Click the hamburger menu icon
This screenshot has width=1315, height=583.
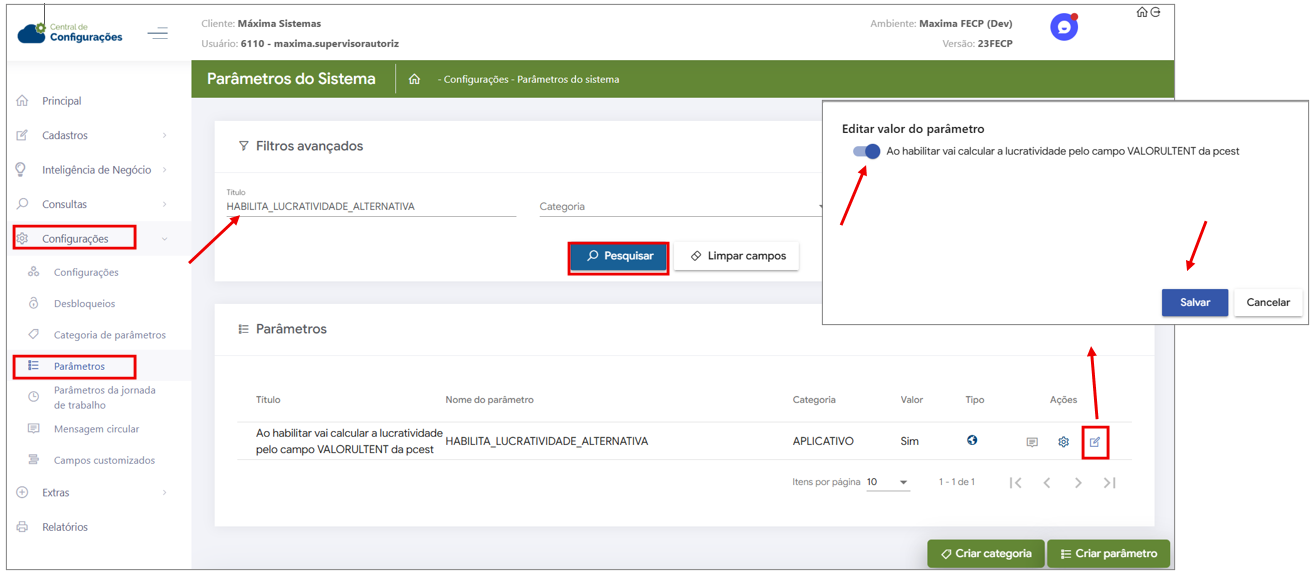(x=158, y=33)
